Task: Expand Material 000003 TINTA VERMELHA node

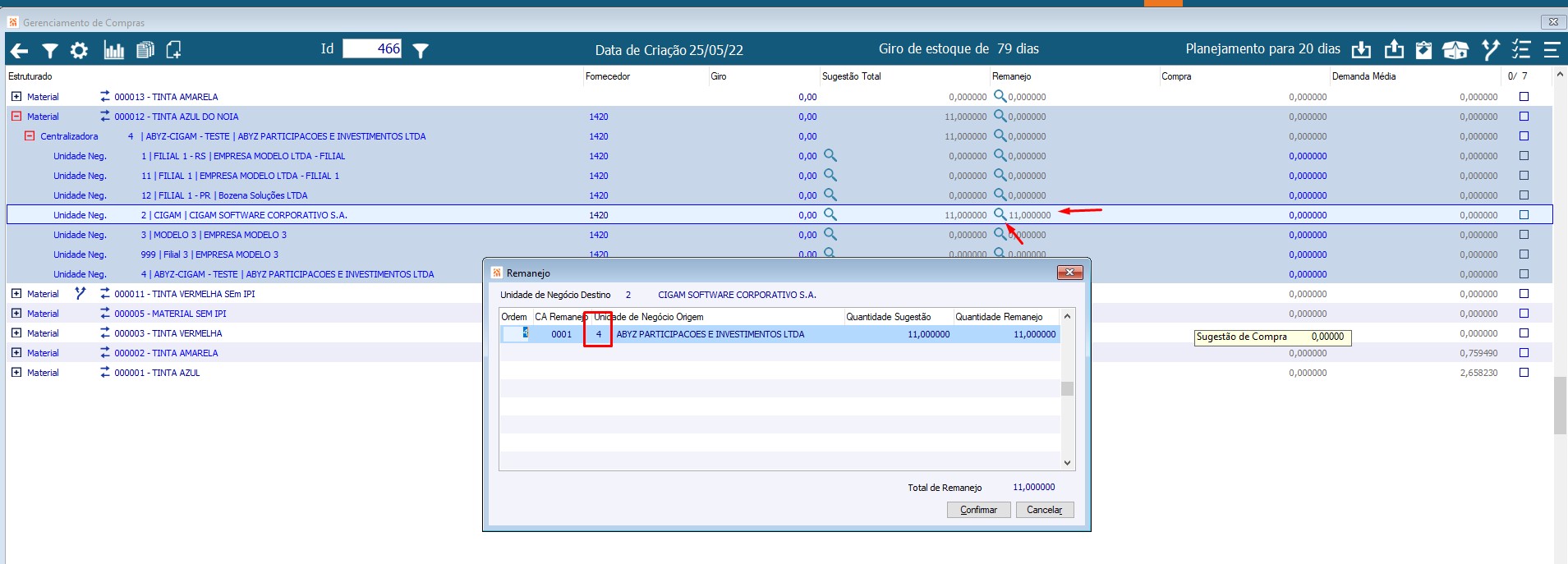Action: tap(16, 332)
